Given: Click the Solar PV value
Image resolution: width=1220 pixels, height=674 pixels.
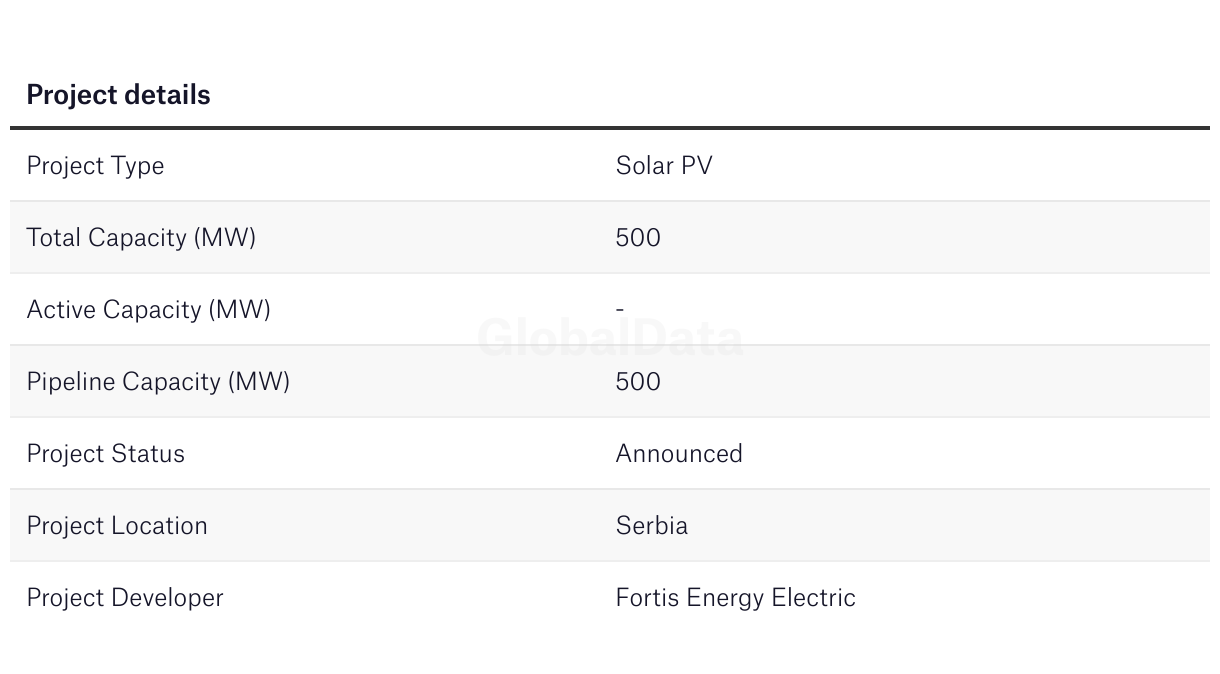Looking at the screenshot, I should coord(664,166).
